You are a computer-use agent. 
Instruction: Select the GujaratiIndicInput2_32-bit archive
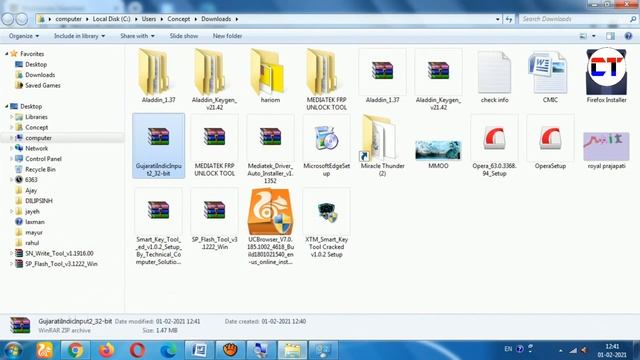(x=158, y=146)
